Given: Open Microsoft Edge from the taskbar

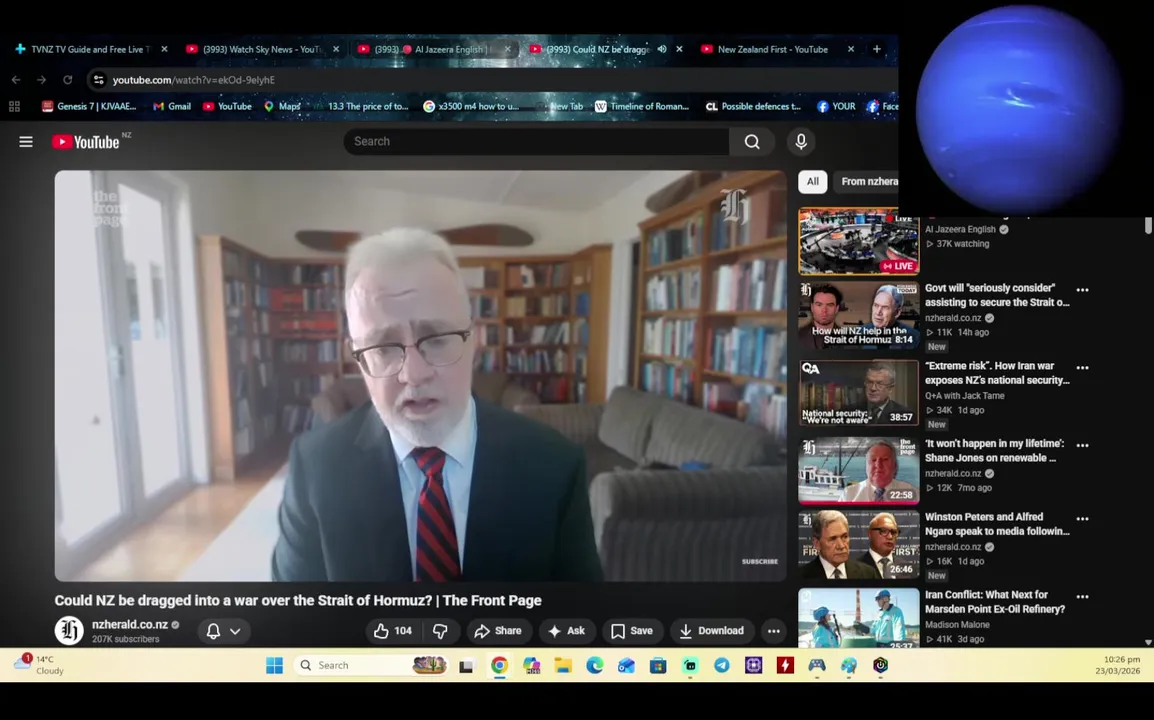Looking at the screenshot, I should tap(595, 666).
